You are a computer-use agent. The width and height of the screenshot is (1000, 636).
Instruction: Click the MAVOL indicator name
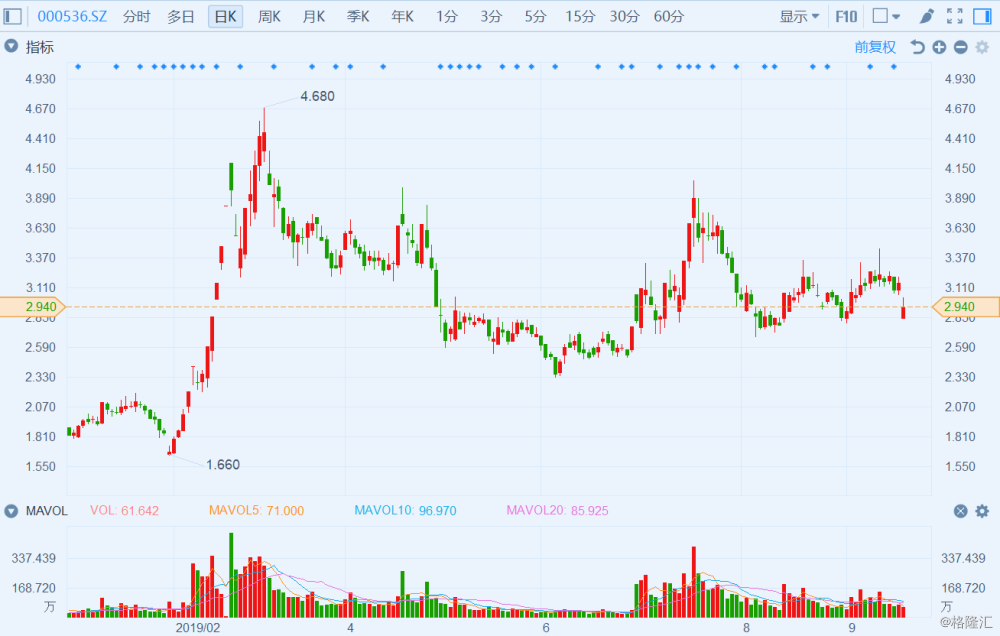[47, 510]
